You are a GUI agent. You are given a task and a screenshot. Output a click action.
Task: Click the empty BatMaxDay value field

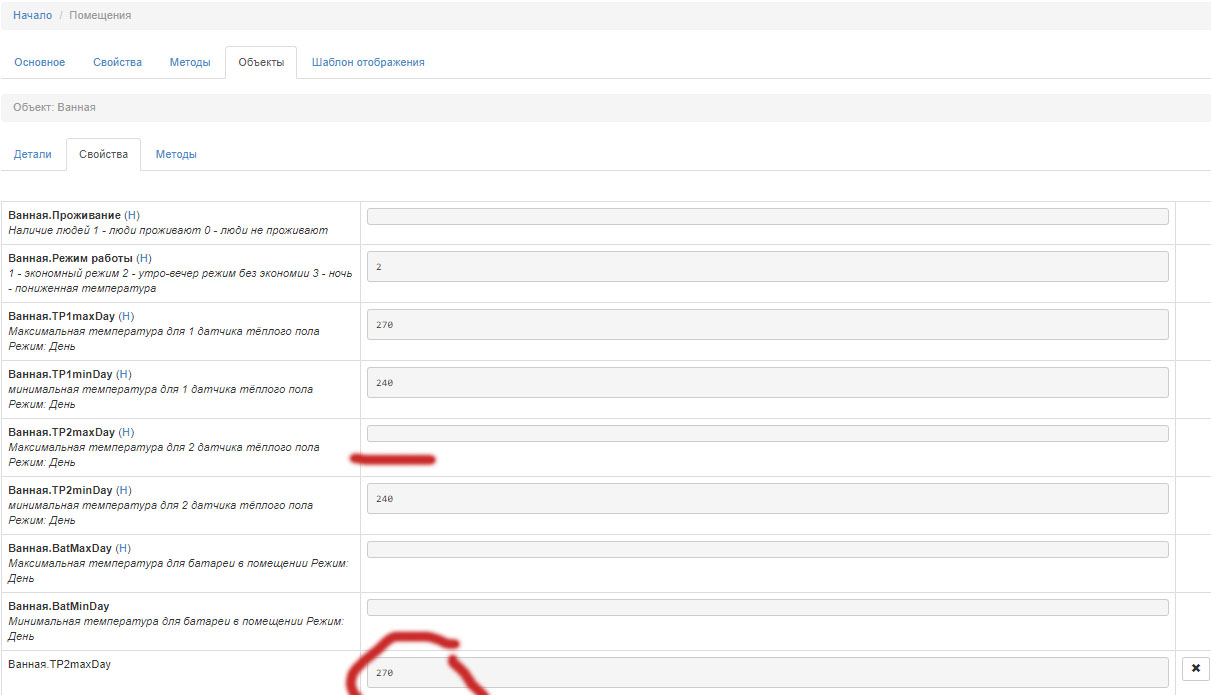coord(767,549)
